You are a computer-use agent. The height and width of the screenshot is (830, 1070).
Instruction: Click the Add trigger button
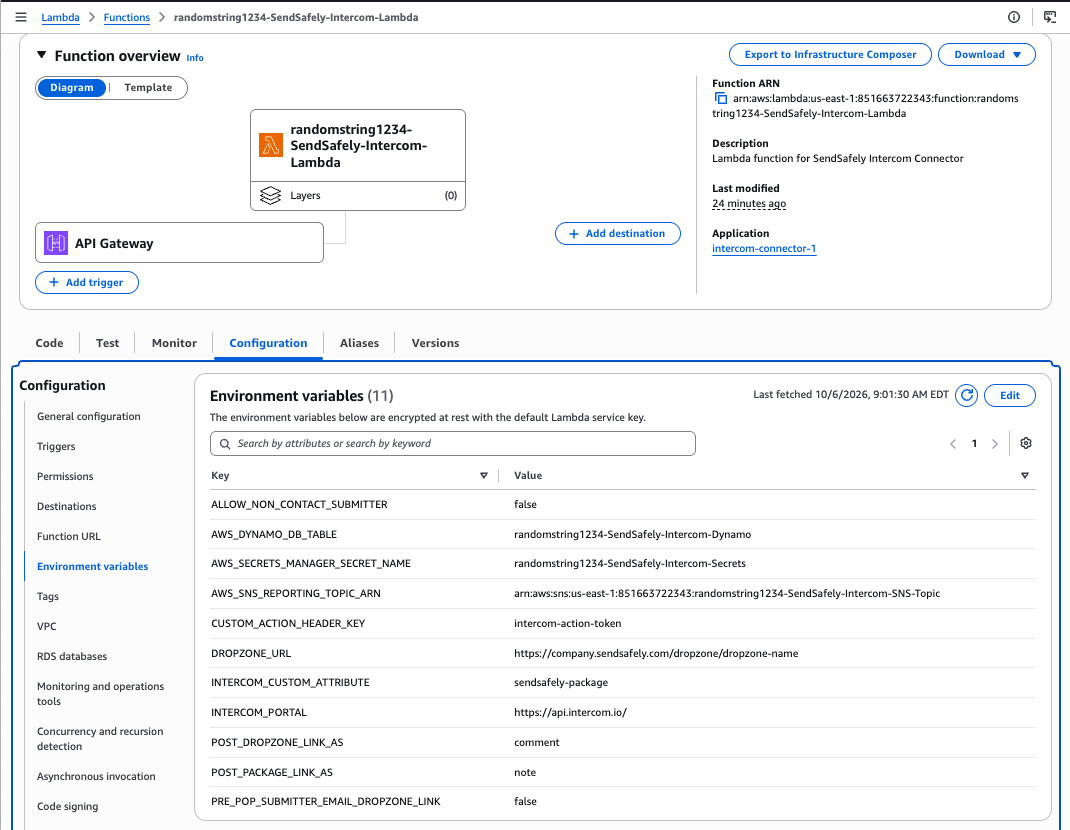coord(87,283)
